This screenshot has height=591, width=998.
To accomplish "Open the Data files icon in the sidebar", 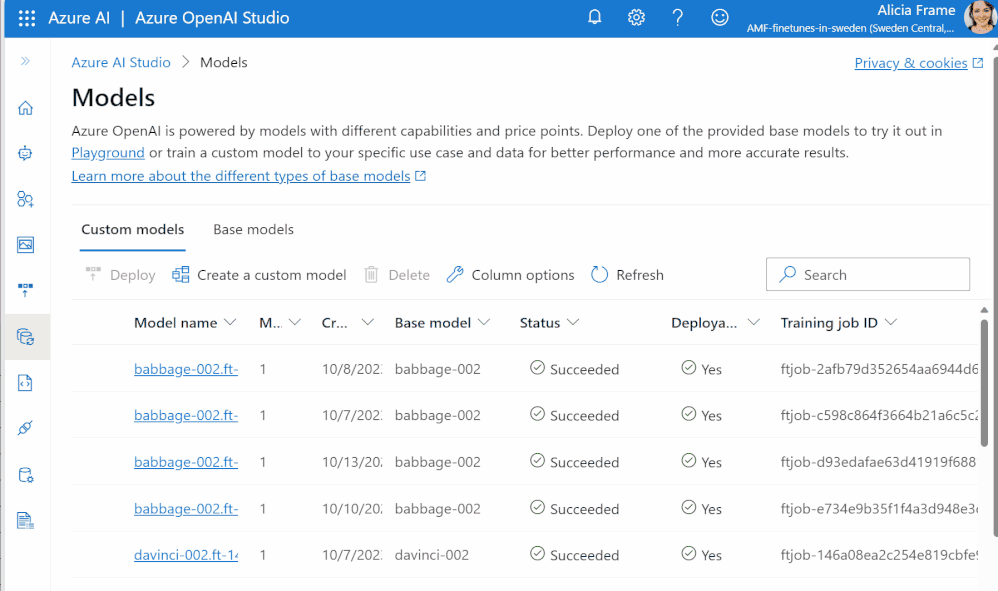I will pyautogui.click(x=26, y=473).
